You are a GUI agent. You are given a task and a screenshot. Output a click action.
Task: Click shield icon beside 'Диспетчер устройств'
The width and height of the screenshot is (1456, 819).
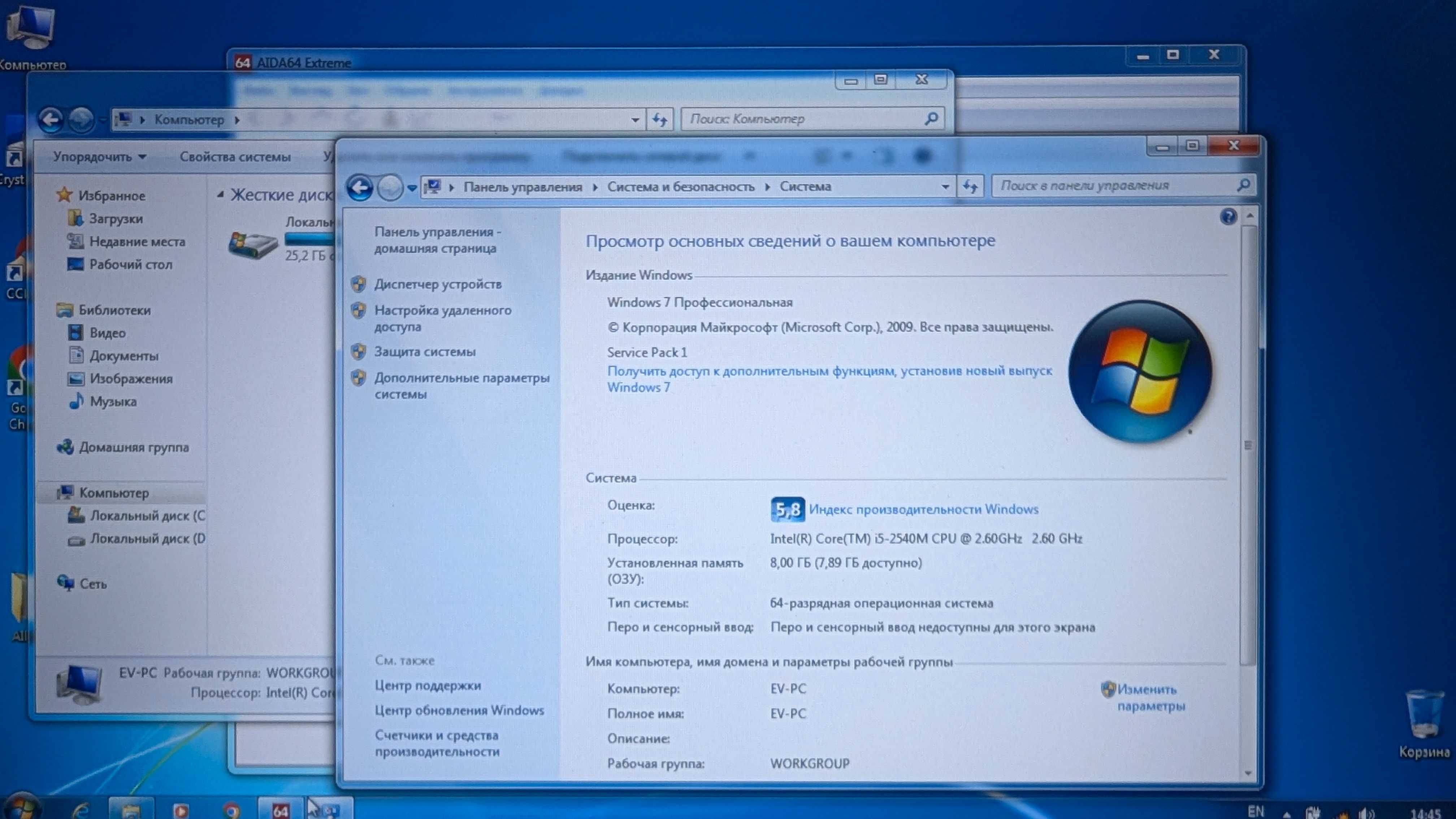358,284
